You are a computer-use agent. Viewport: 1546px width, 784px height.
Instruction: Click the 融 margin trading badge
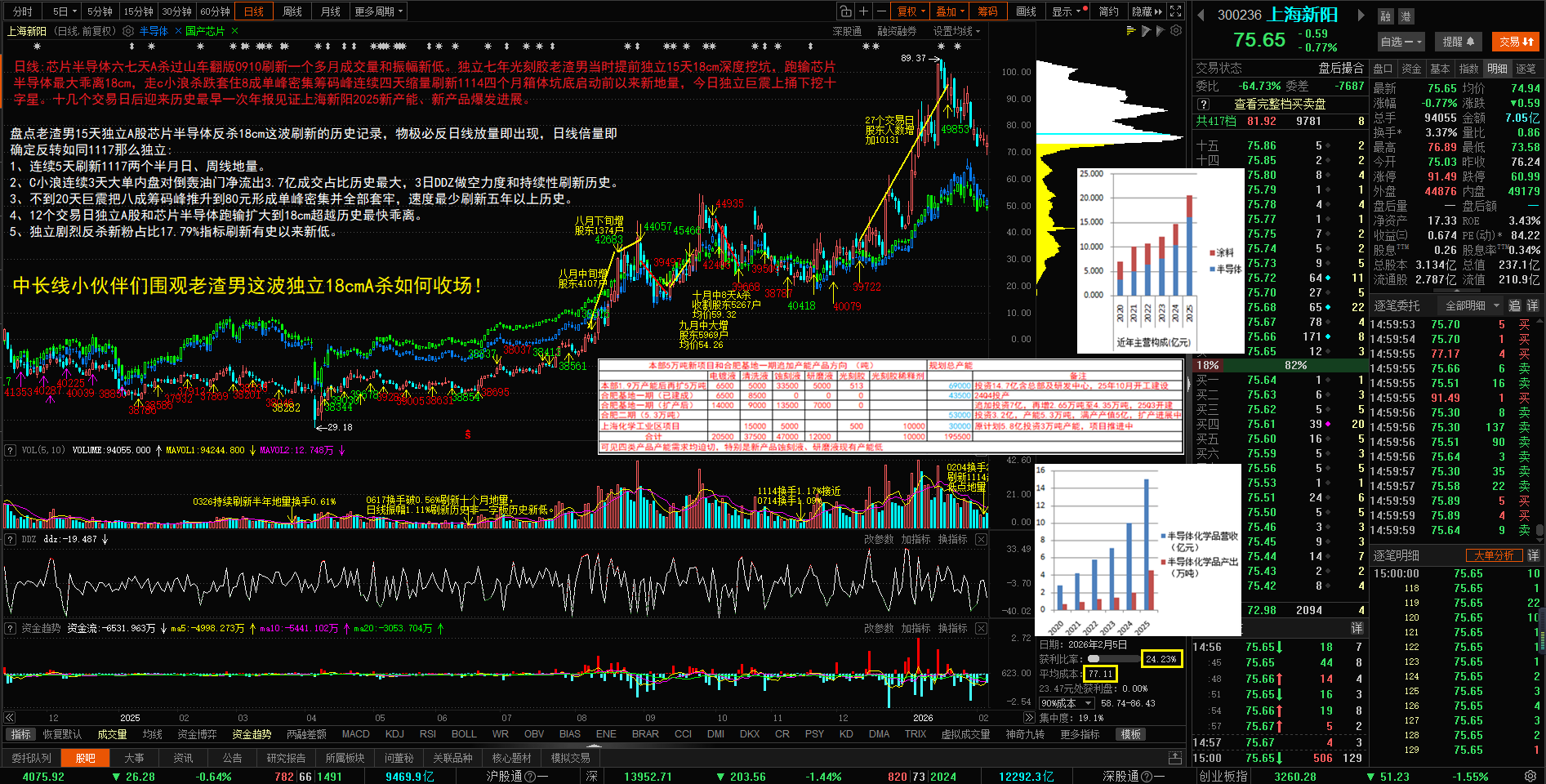click(1386, 16)
